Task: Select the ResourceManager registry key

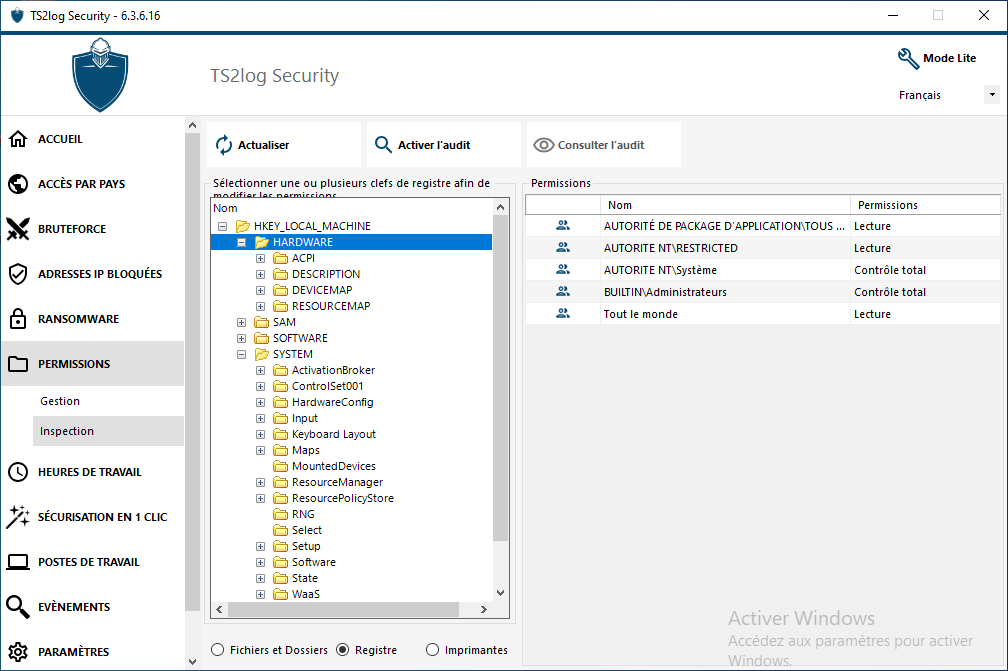Action: [337, 482]
